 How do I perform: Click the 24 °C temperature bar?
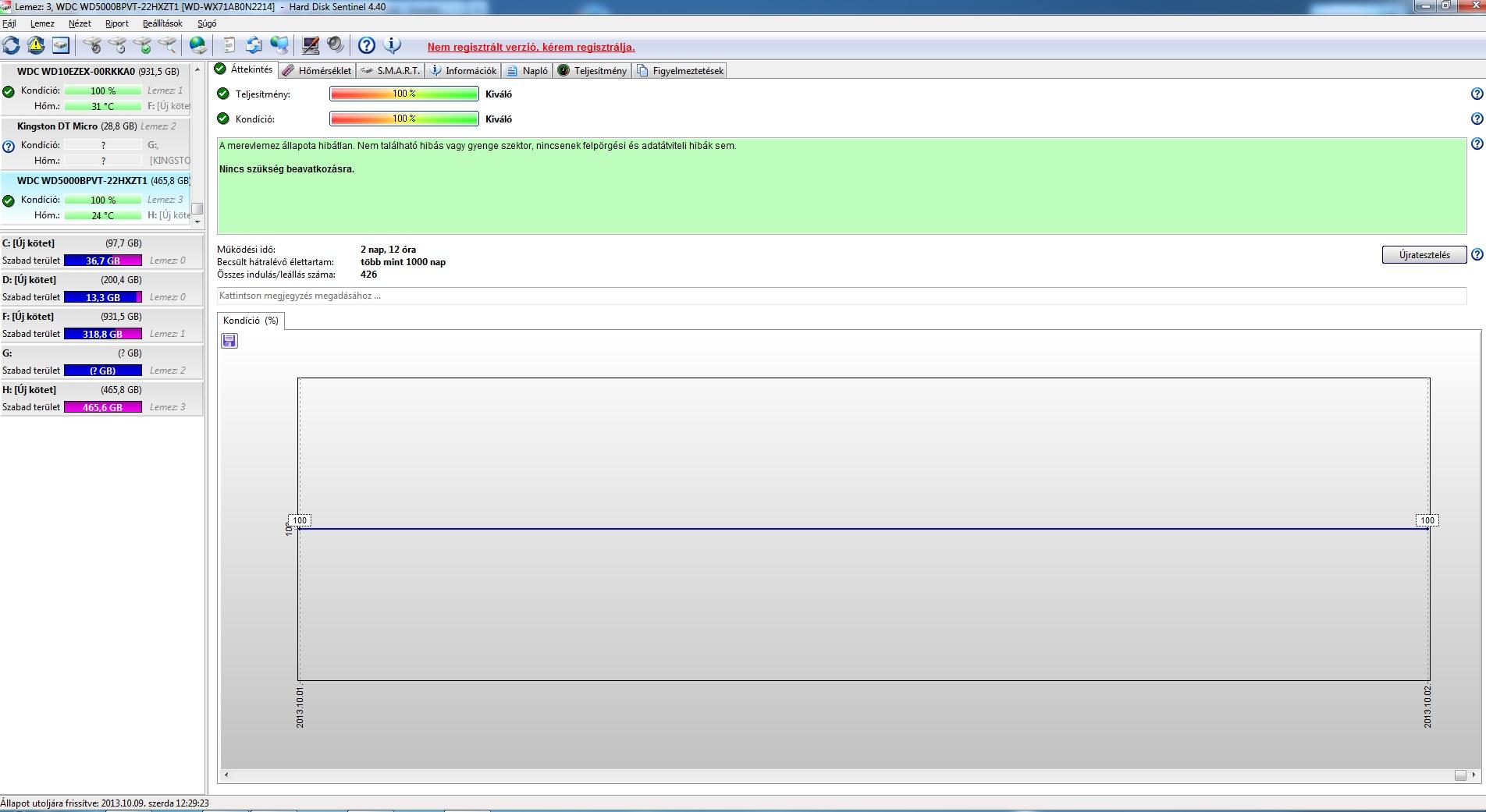103,215
